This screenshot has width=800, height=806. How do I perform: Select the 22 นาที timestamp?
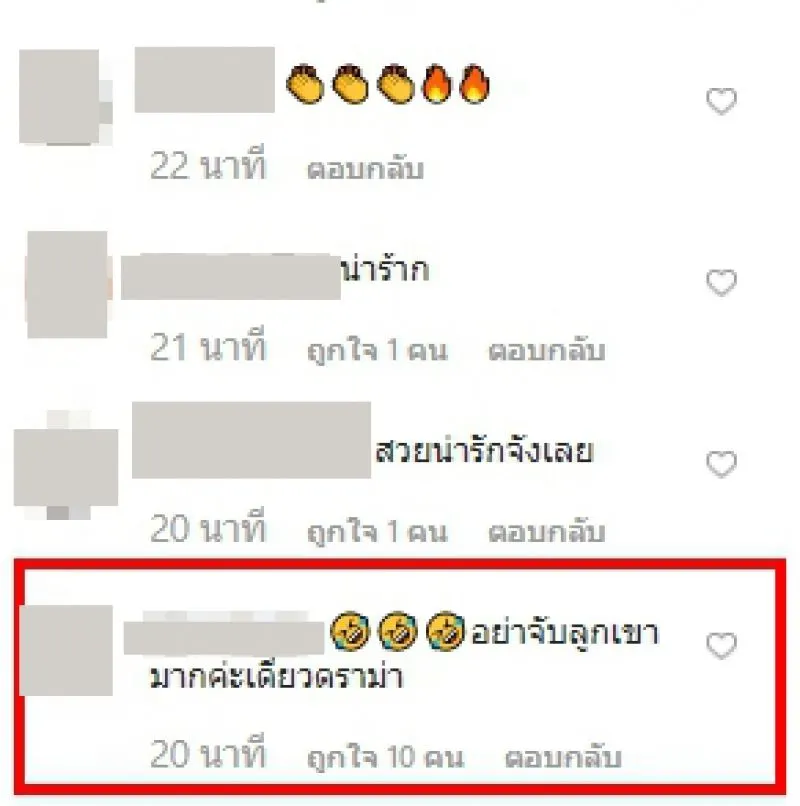tap(208, 165)
